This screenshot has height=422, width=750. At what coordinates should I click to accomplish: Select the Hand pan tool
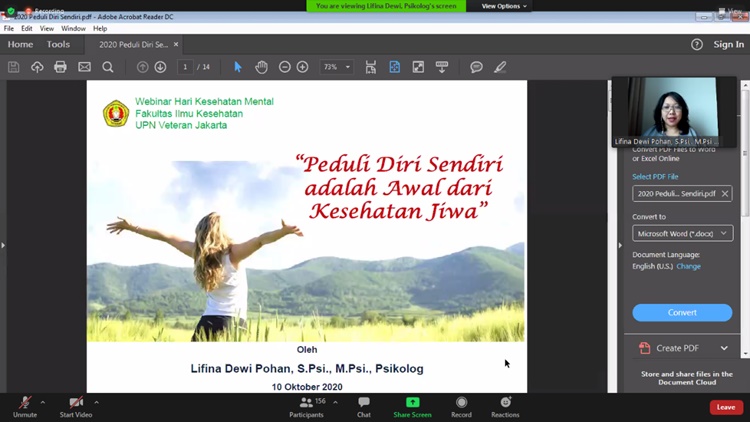[261, 67]
